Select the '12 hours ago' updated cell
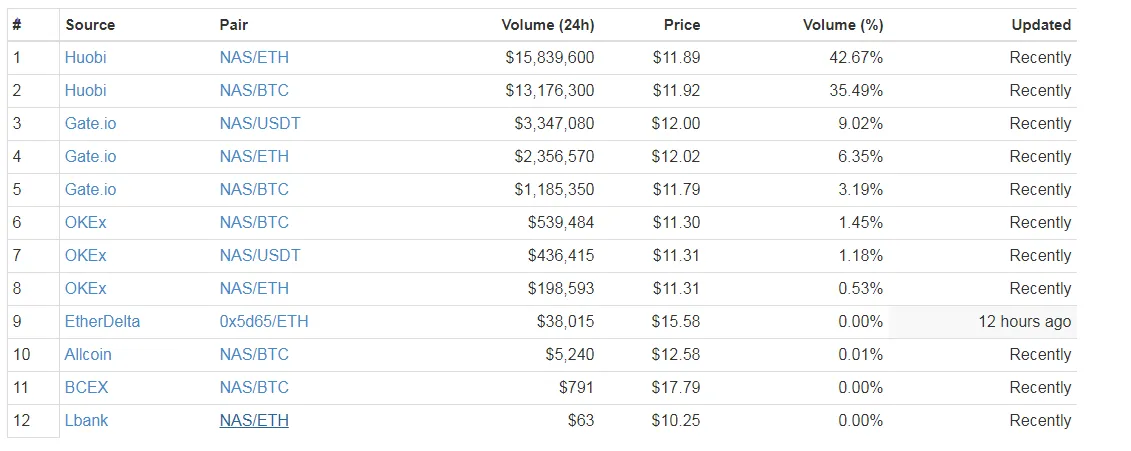The height and width of the screenshot is (451, 1131). coord(982,322)
